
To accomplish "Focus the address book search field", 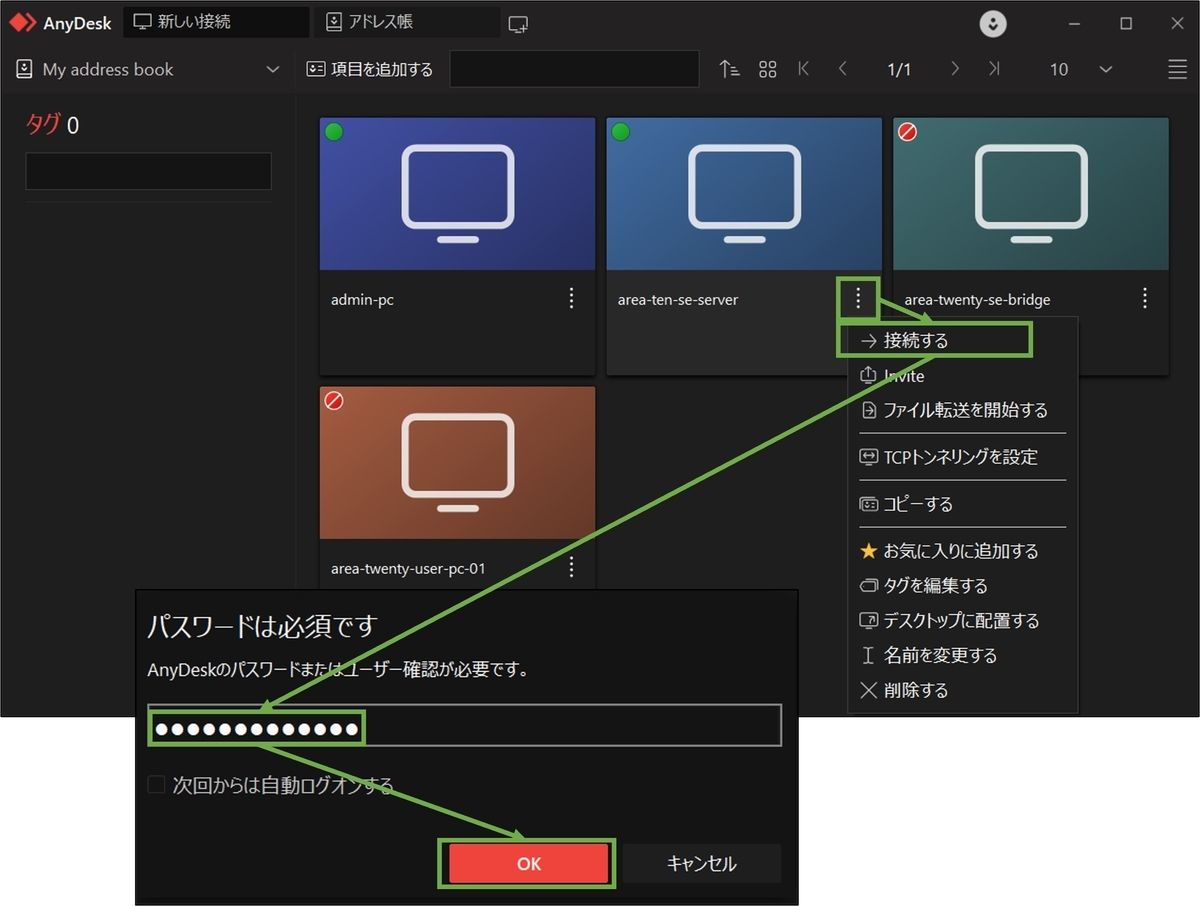I will point(574,69).
